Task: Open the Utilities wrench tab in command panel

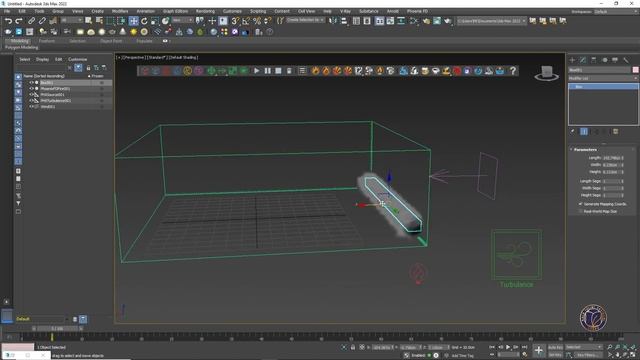Action: [626, 60]
